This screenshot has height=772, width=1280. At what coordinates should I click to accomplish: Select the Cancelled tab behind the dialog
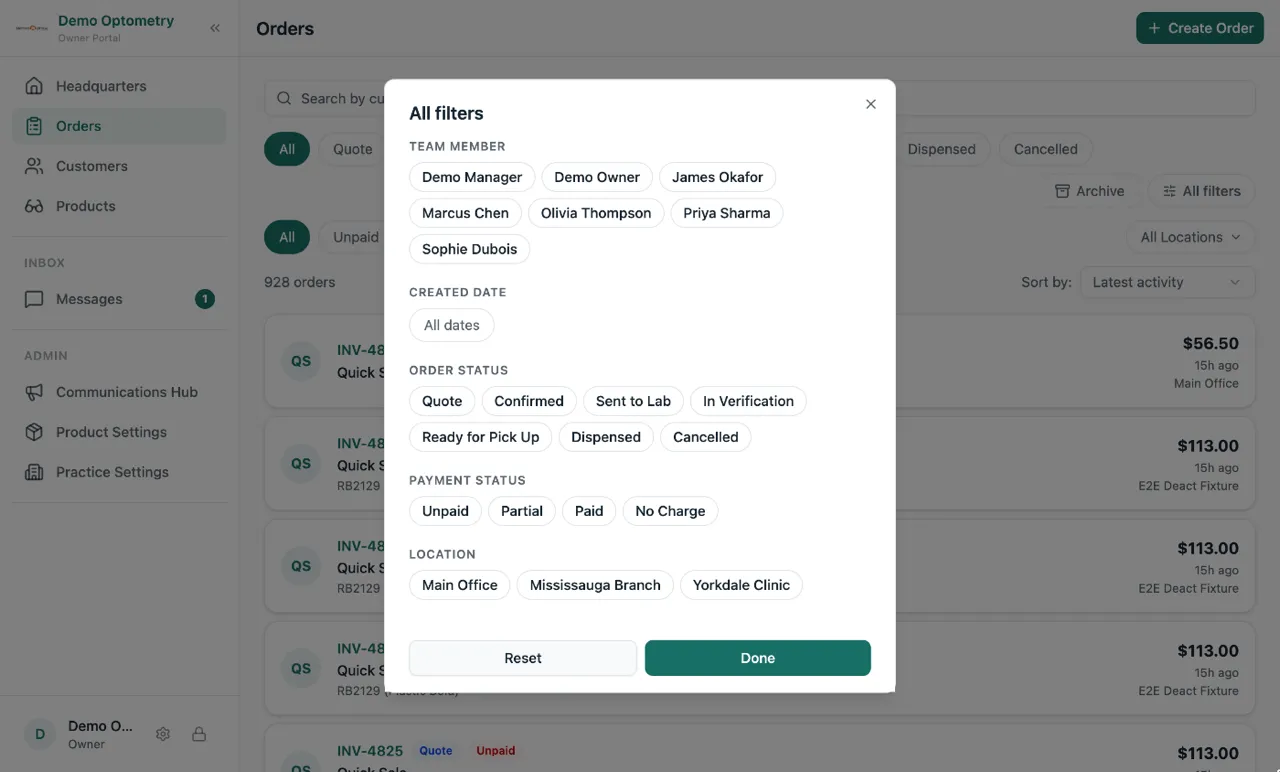coord(1045,149)
